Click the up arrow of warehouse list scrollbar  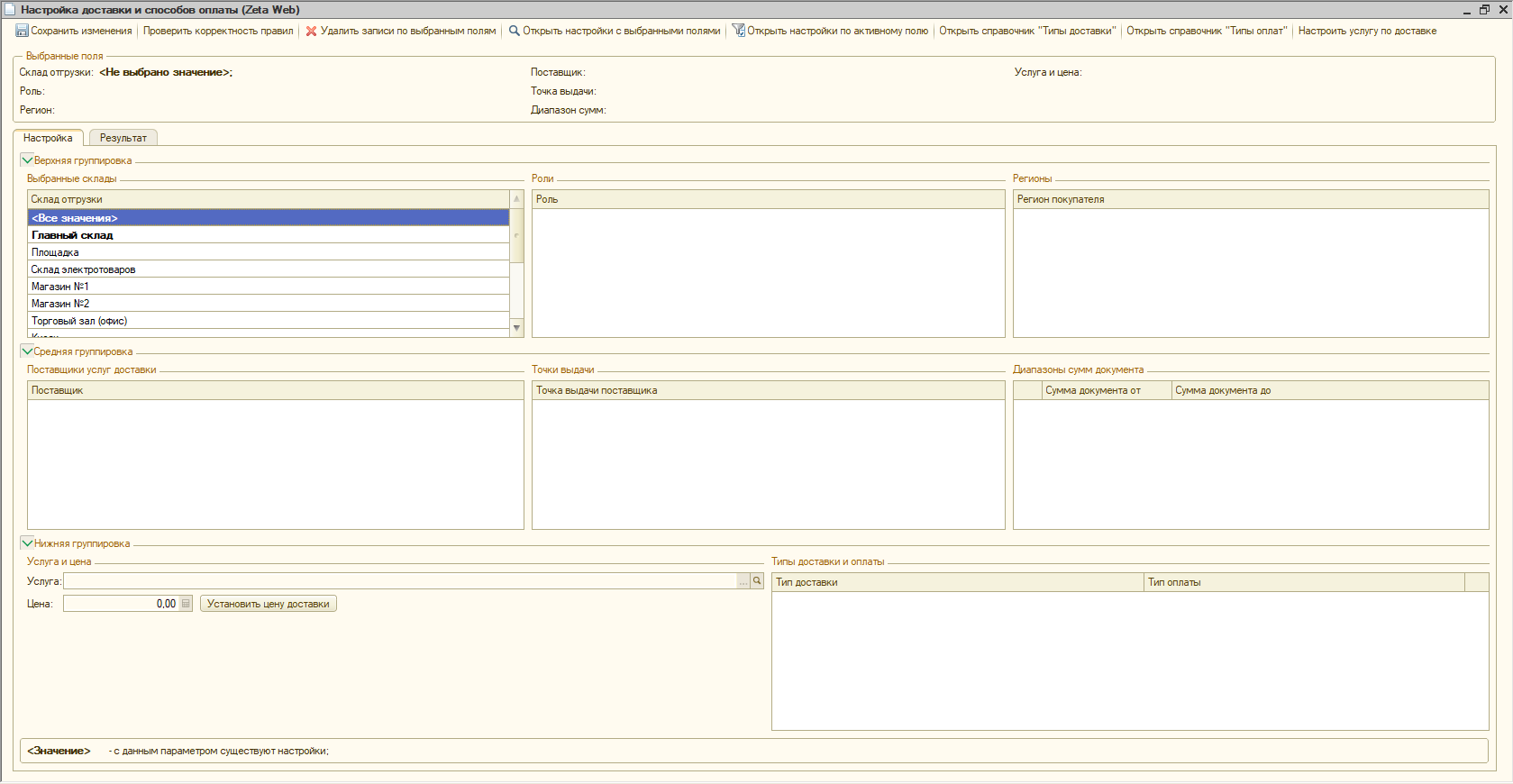[517, 198]
